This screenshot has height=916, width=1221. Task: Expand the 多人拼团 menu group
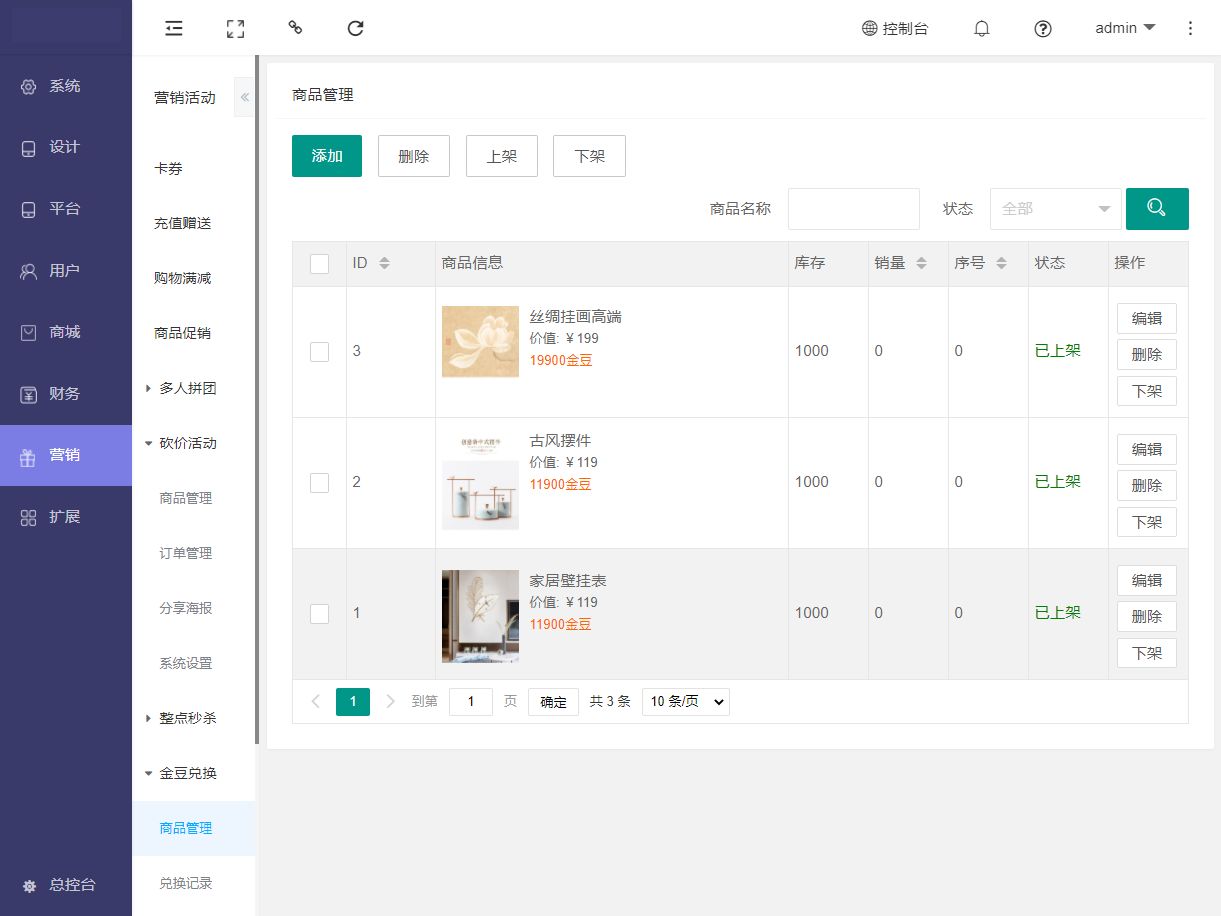[187, 388]
